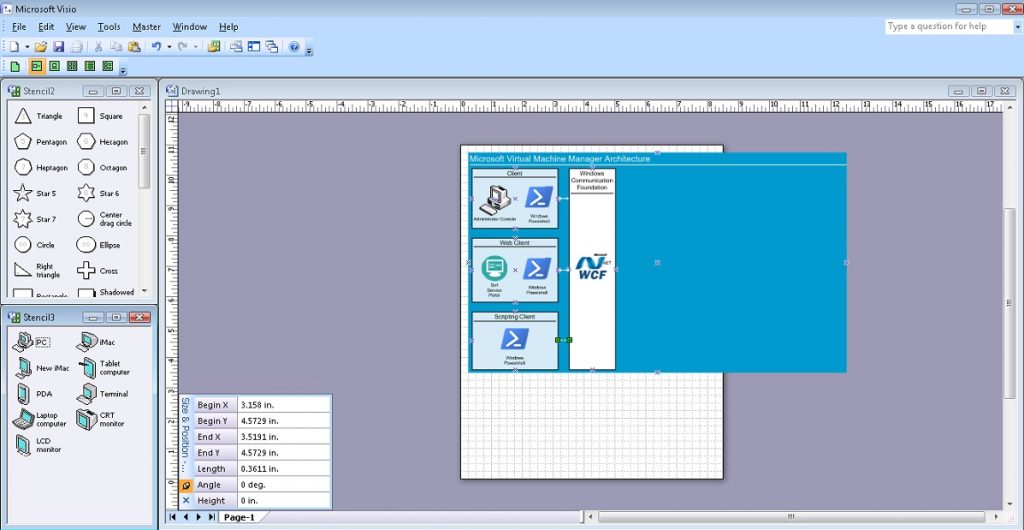
Task: Close the Size & Position window
Action: [185, 501]
